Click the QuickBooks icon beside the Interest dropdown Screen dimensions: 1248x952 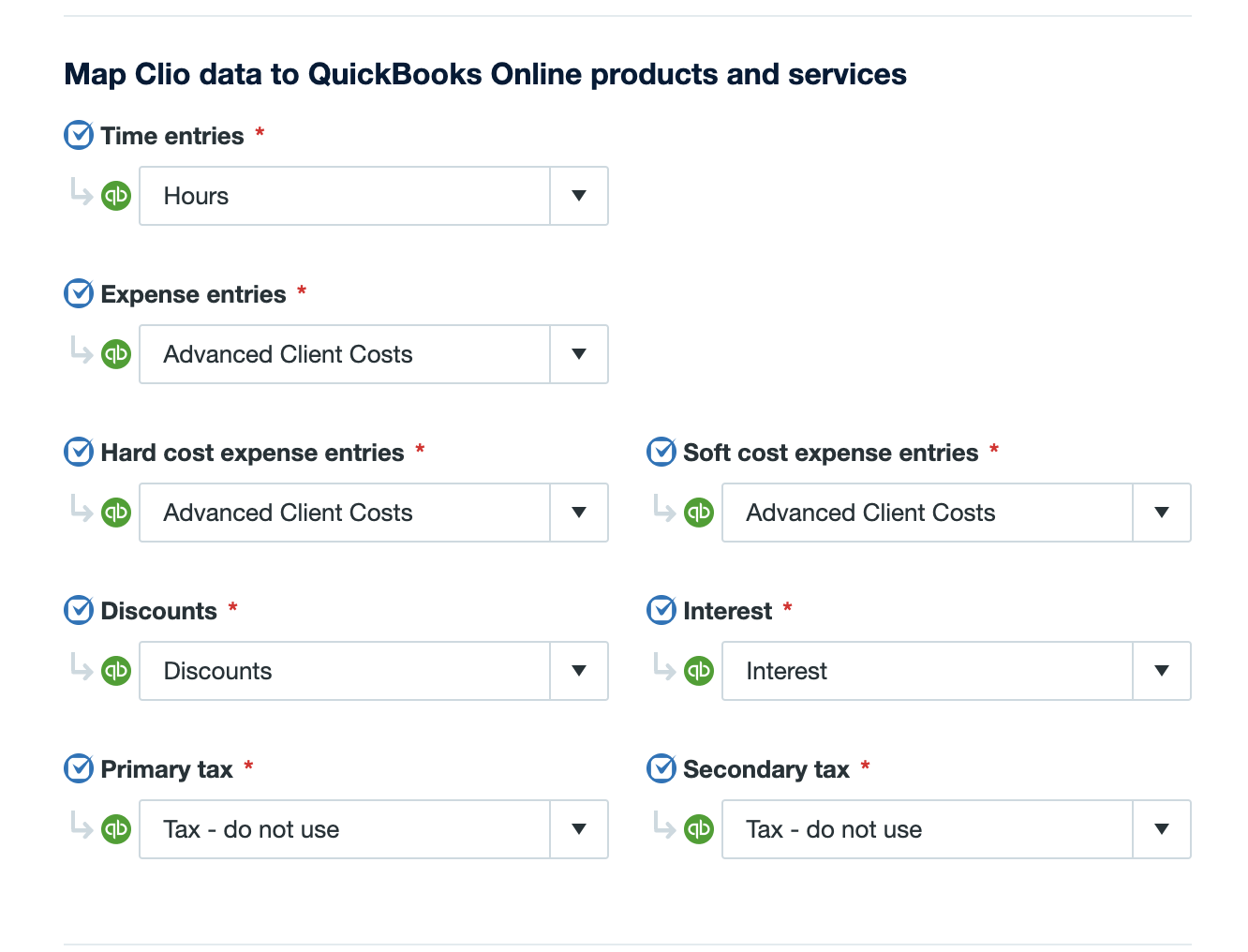point(699,671)
